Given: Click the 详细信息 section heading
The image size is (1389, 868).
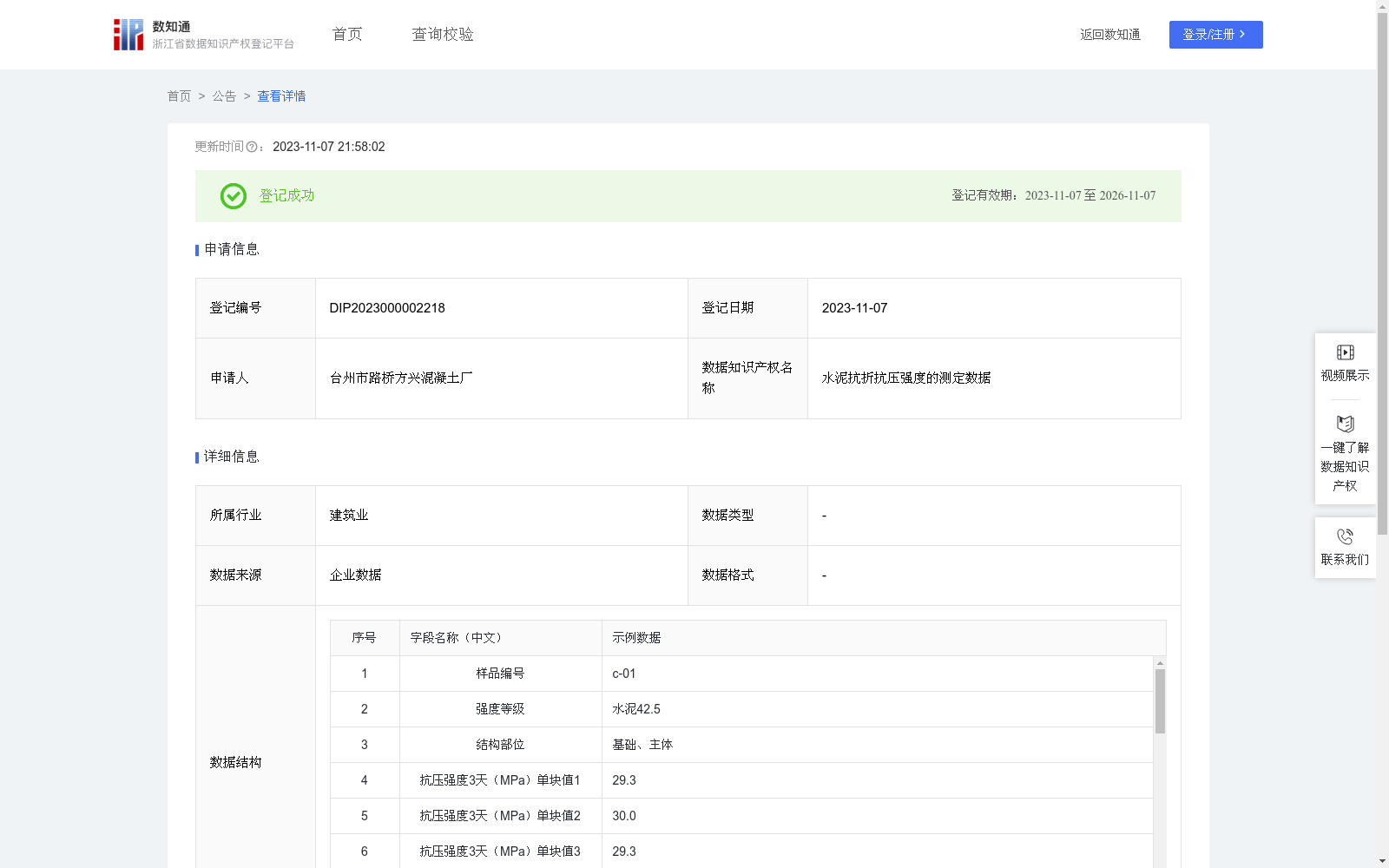Looking at the screenshot, I should coord(232,457).
